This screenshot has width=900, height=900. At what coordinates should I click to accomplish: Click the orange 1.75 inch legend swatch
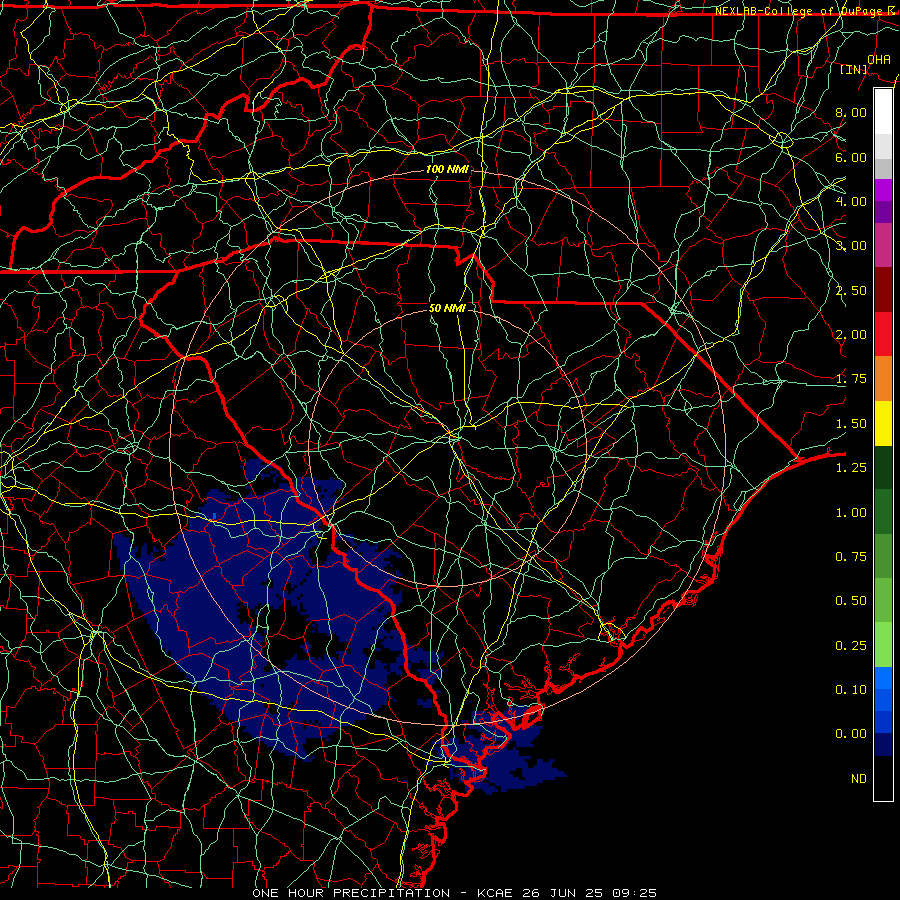coord(883,378)
